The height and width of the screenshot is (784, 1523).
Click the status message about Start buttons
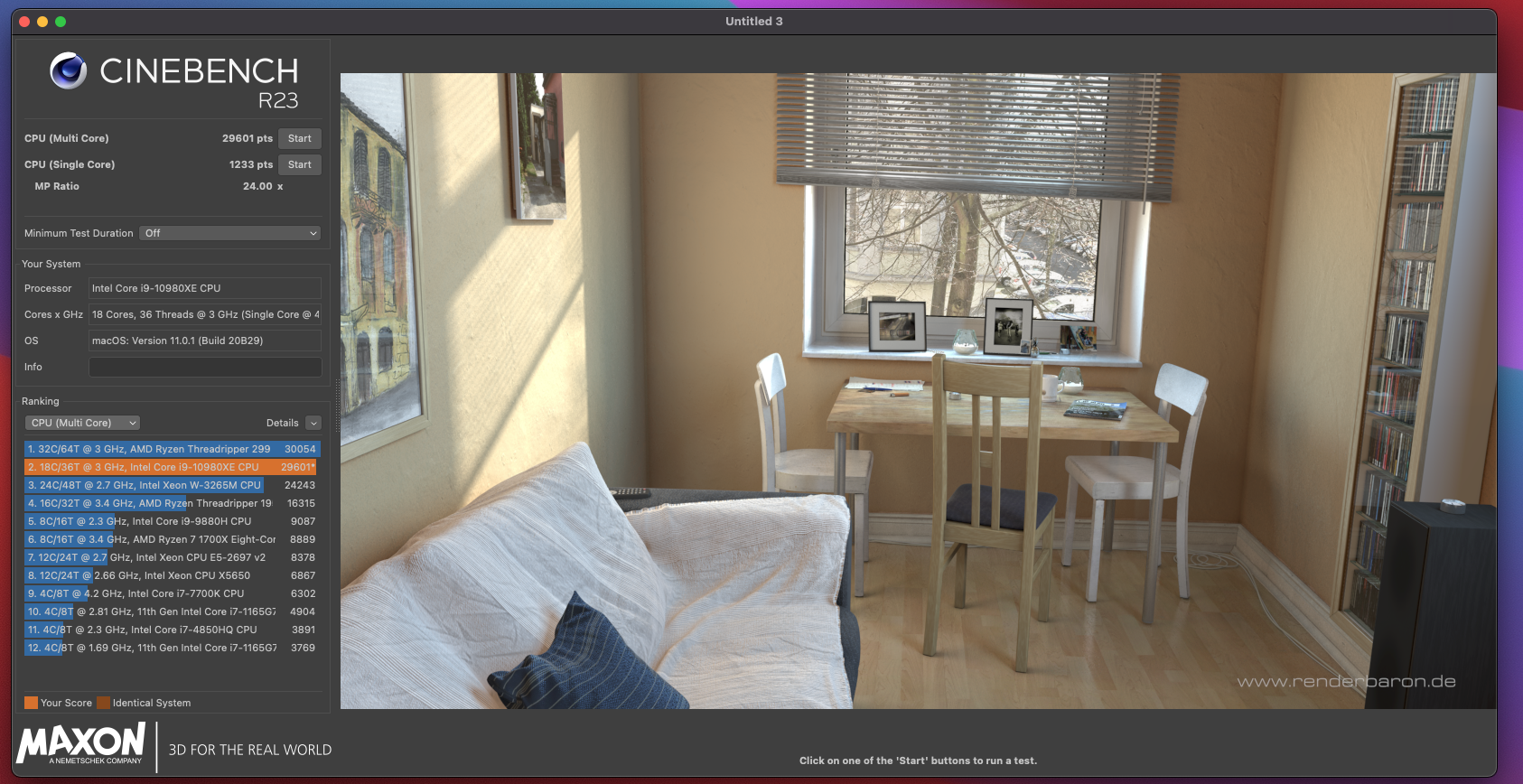918,761
